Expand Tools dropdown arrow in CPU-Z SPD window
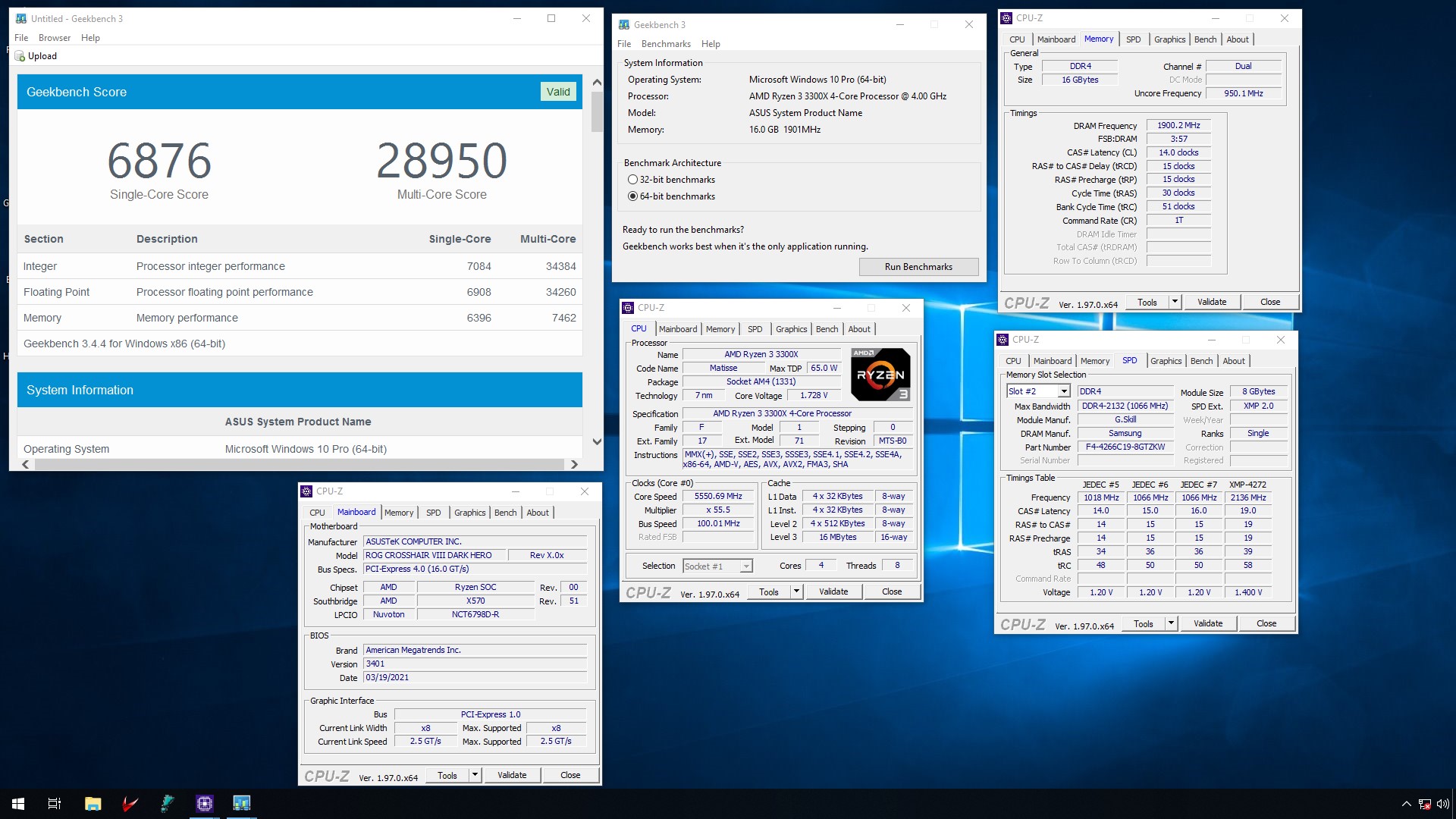The height and width of the screenshot is (819, 1456). 1171,623
